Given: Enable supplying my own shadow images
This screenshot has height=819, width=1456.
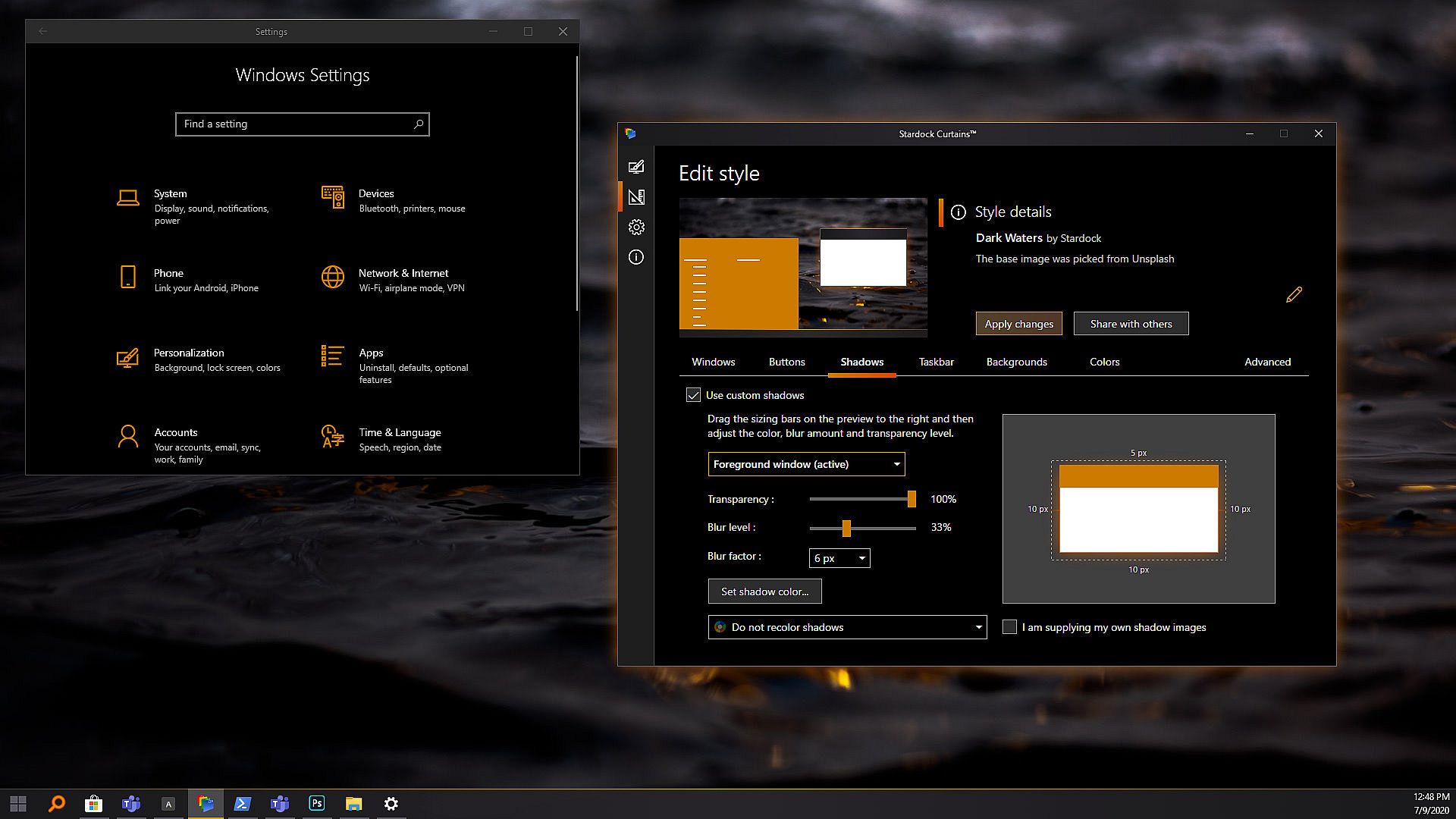Looking at the screenshot, I should tap(1009, 627).
